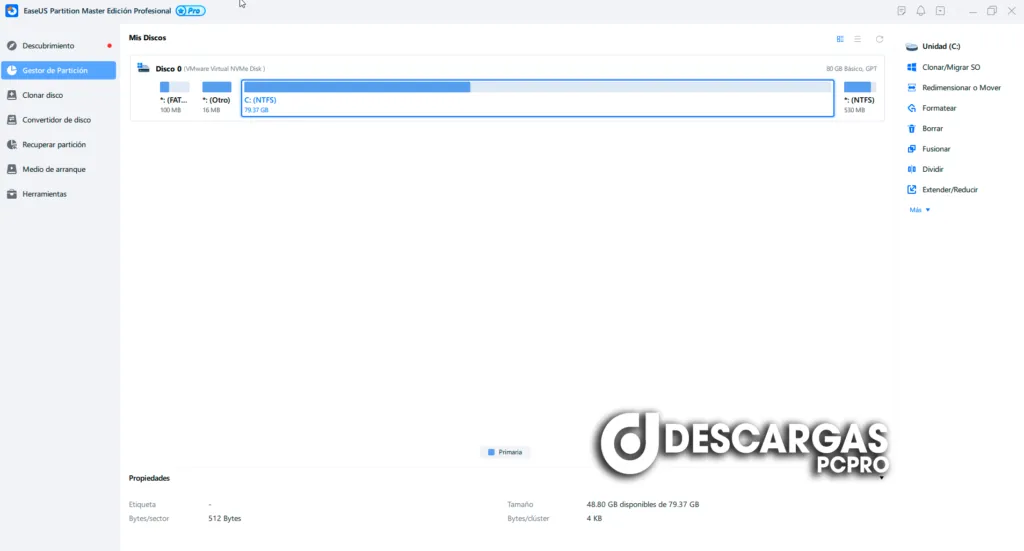Open Convertidor de disco in sidebar

click(x=56, y=120)
